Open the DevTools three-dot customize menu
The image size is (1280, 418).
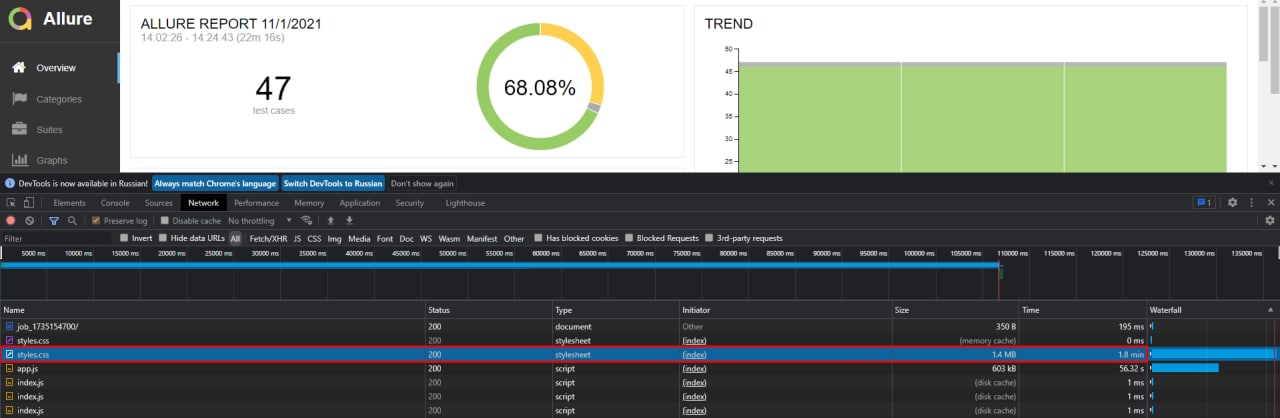point(1251,202)
